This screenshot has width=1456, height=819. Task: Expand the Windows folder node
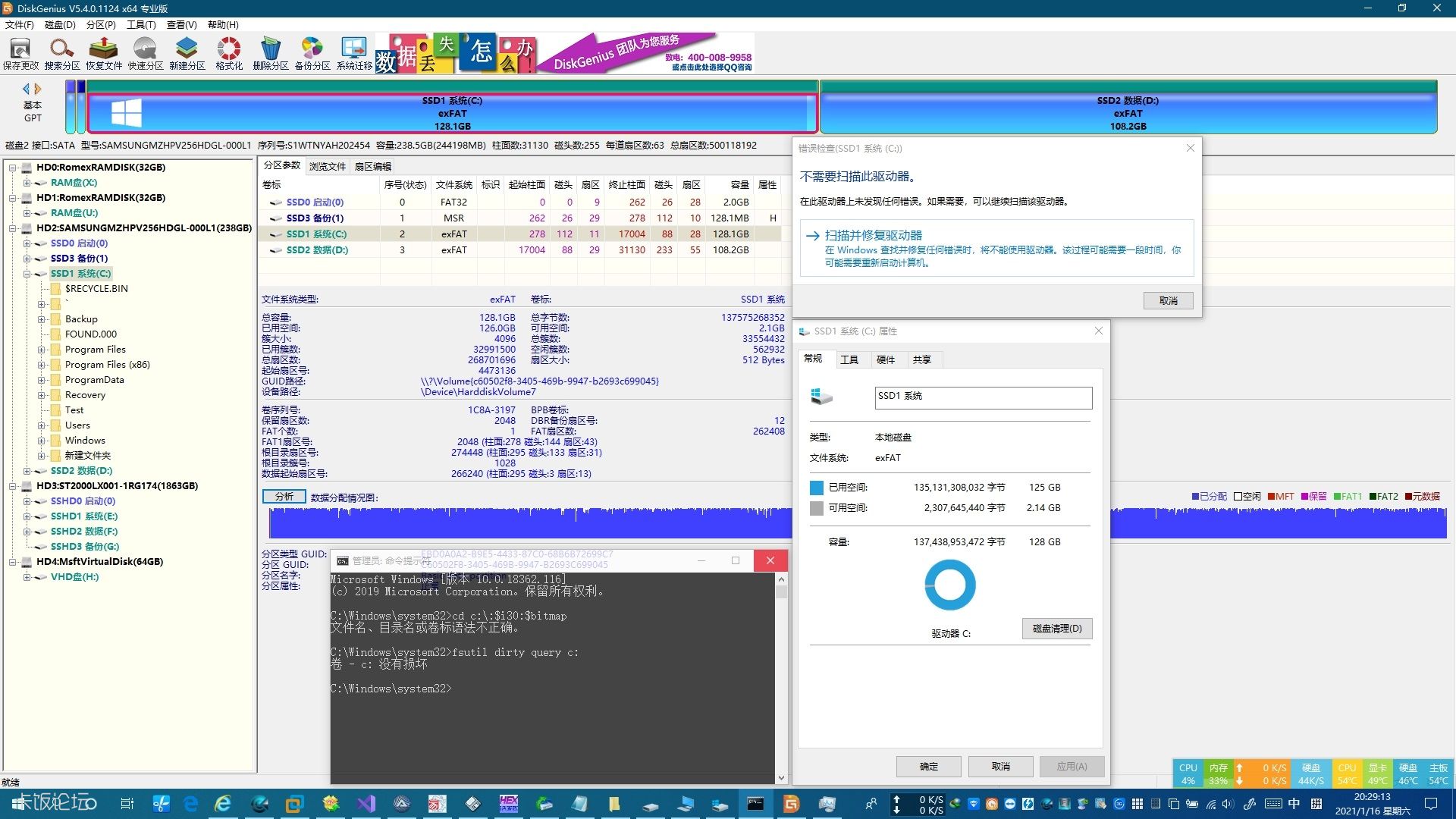[42, 441]
